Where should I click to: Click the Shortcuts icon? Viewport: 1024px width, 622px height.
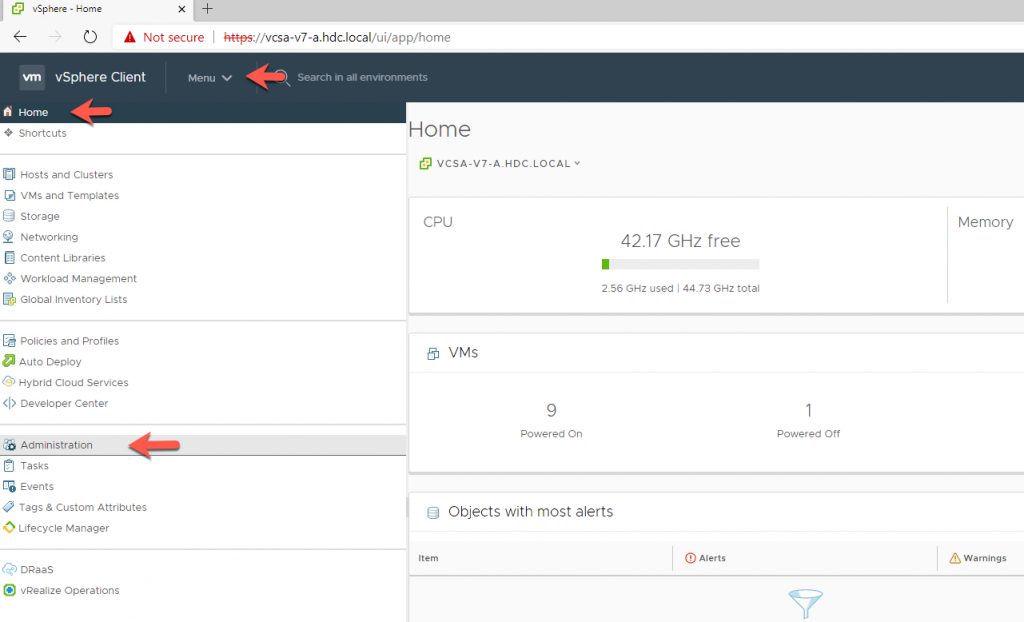coord(8,133)
